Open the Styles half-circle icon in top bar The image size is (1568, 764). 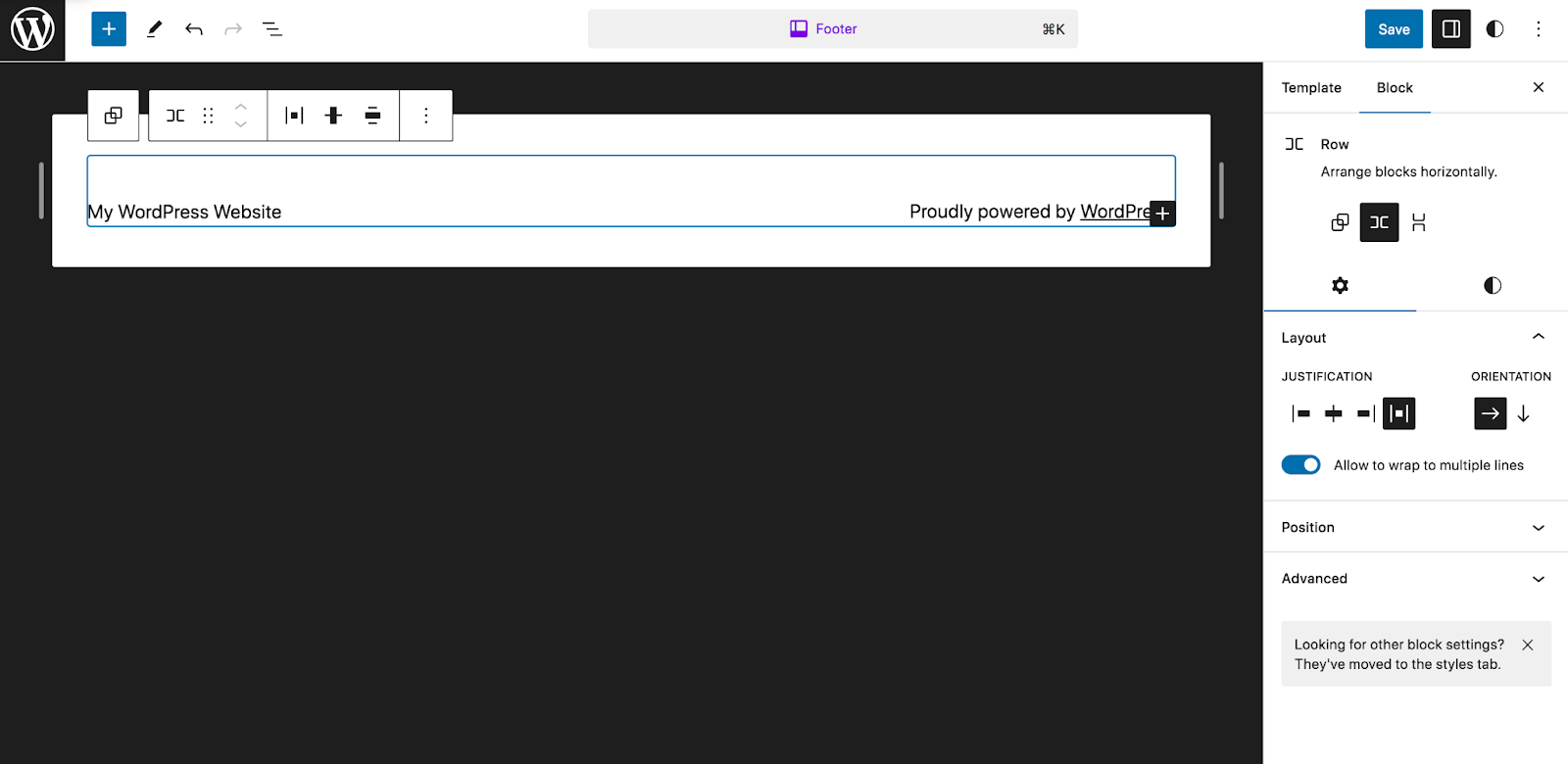click(x=1494, y=29)
